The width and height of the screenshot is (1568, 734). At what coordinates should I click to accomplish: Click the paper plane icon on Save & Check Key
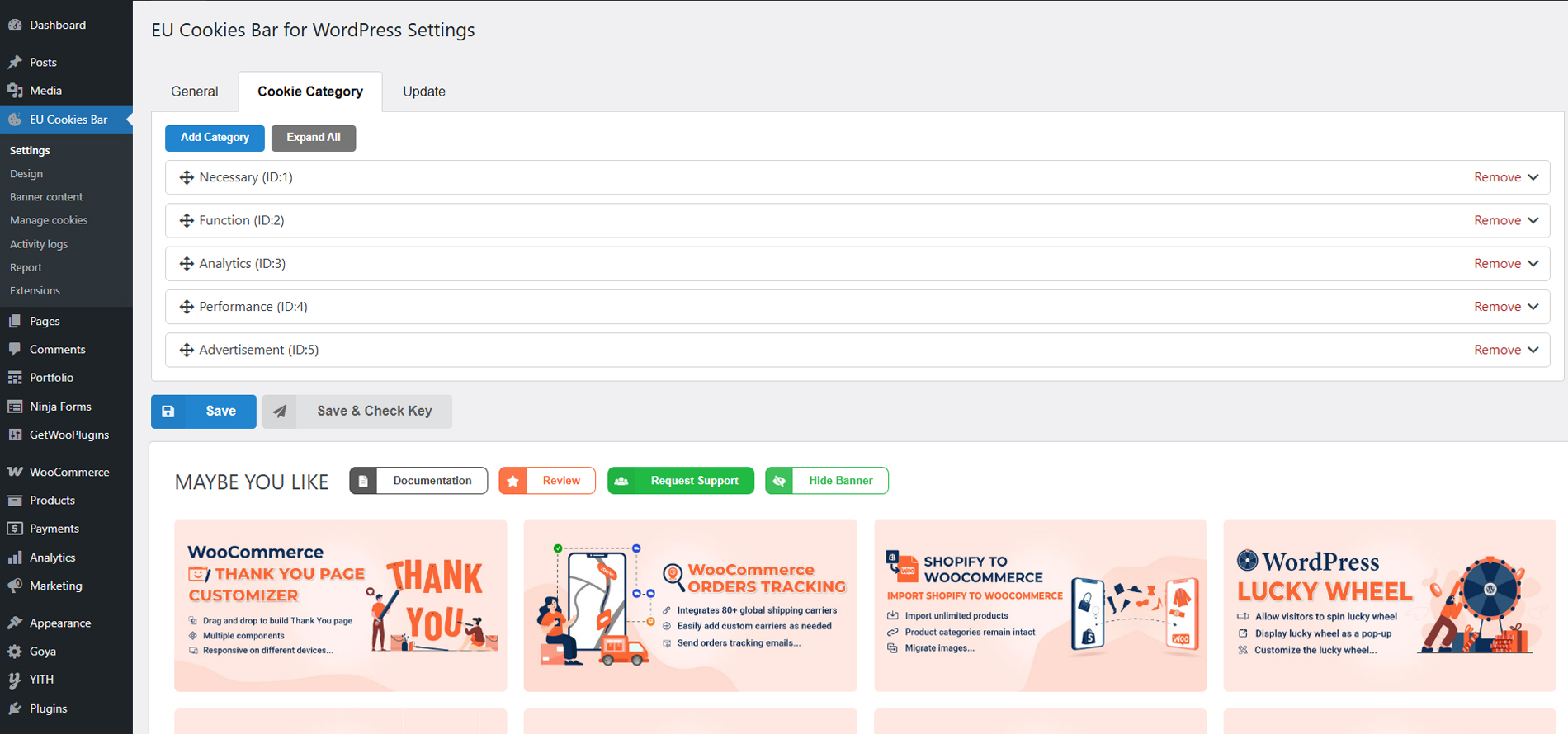[281, 412]
